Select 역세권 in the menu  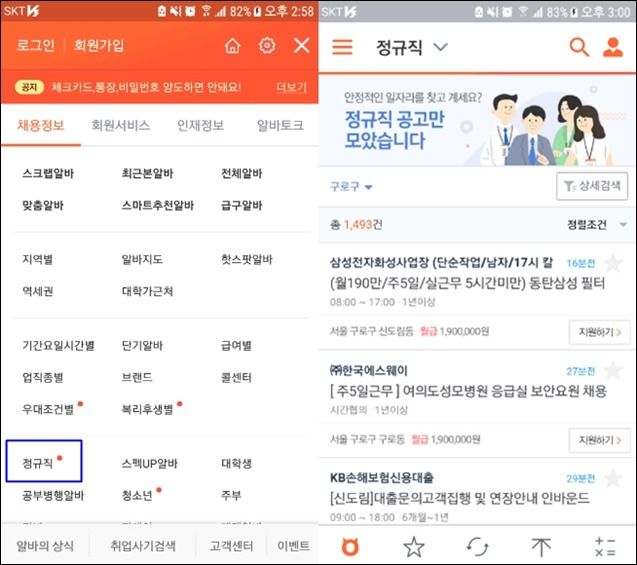click(37, 291)
